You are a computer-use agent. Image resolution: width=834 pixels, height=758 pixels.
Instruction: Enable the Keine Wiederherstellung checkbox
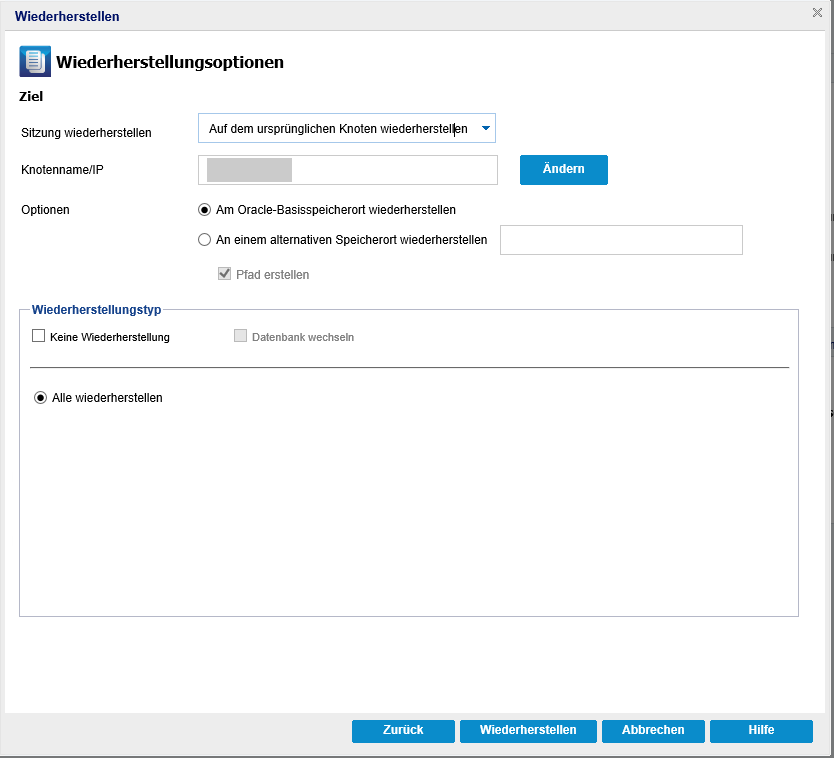click(x=38, y=336)
